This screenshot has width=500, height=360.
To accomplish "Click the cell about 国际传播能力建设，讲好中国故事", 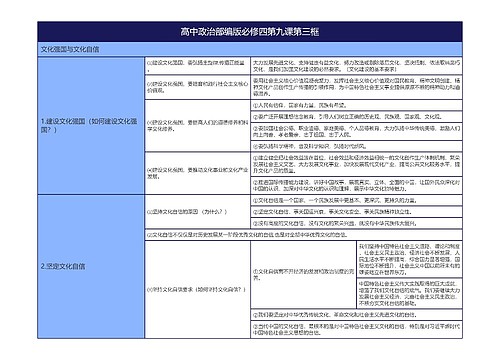I will click(356, 186).
